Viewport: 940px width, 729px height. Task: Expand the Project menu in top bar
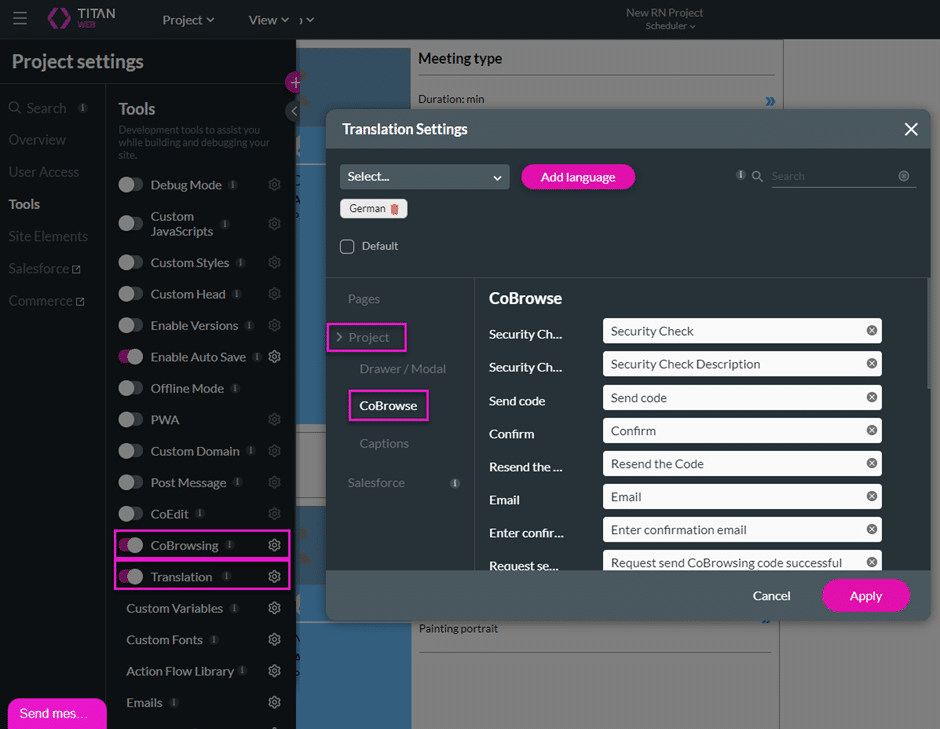[x=188, y=20]
